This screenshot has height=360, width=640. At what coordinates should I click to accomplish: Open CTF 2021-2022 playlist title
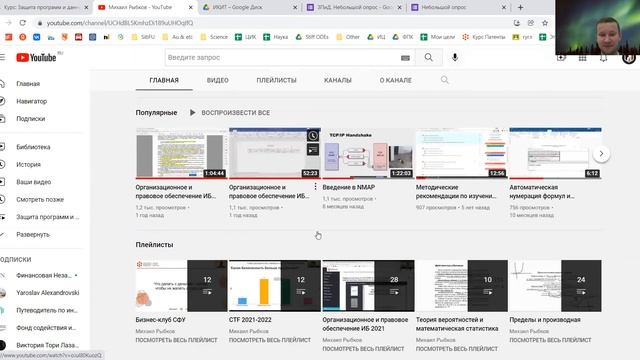click(x=250, y=320)
